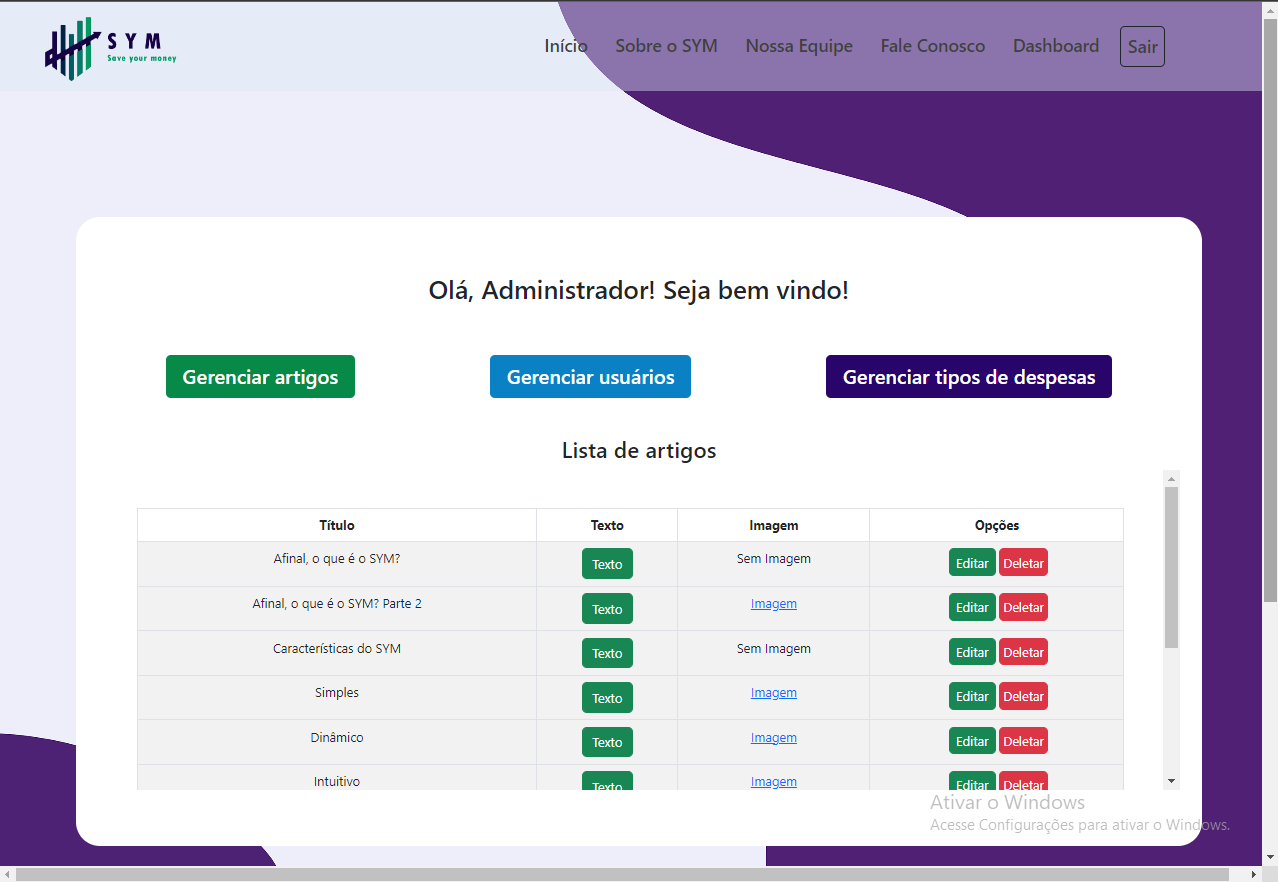
Task: Edit the Dinâmico article
Action: coord(972,741)
